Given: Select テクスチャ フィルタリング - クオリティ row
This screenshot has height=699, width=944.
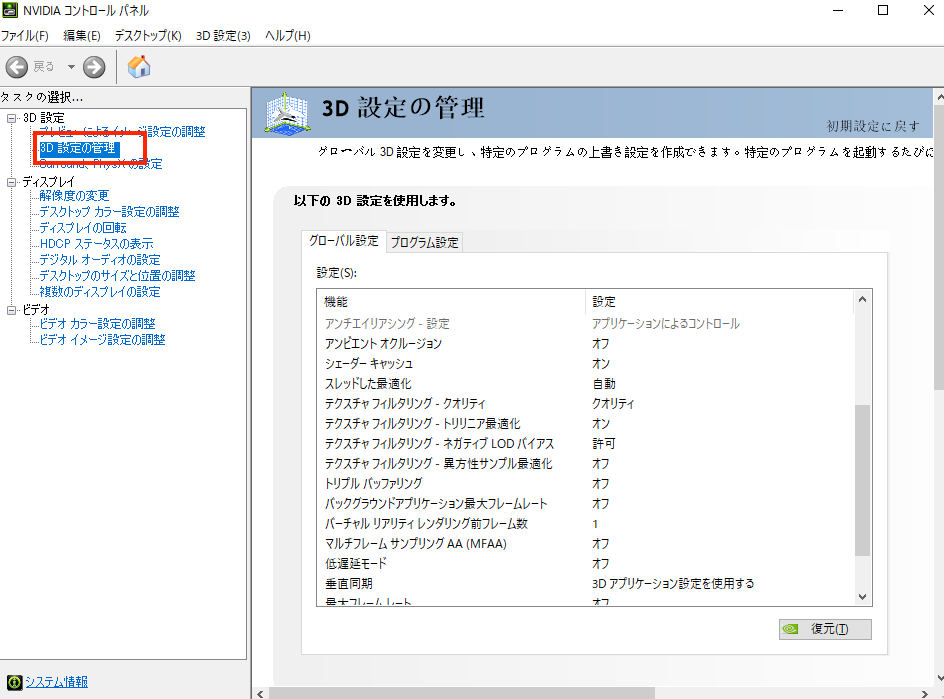Looking at the screenshot, I should pyautogui.click(x=585, y=403).
